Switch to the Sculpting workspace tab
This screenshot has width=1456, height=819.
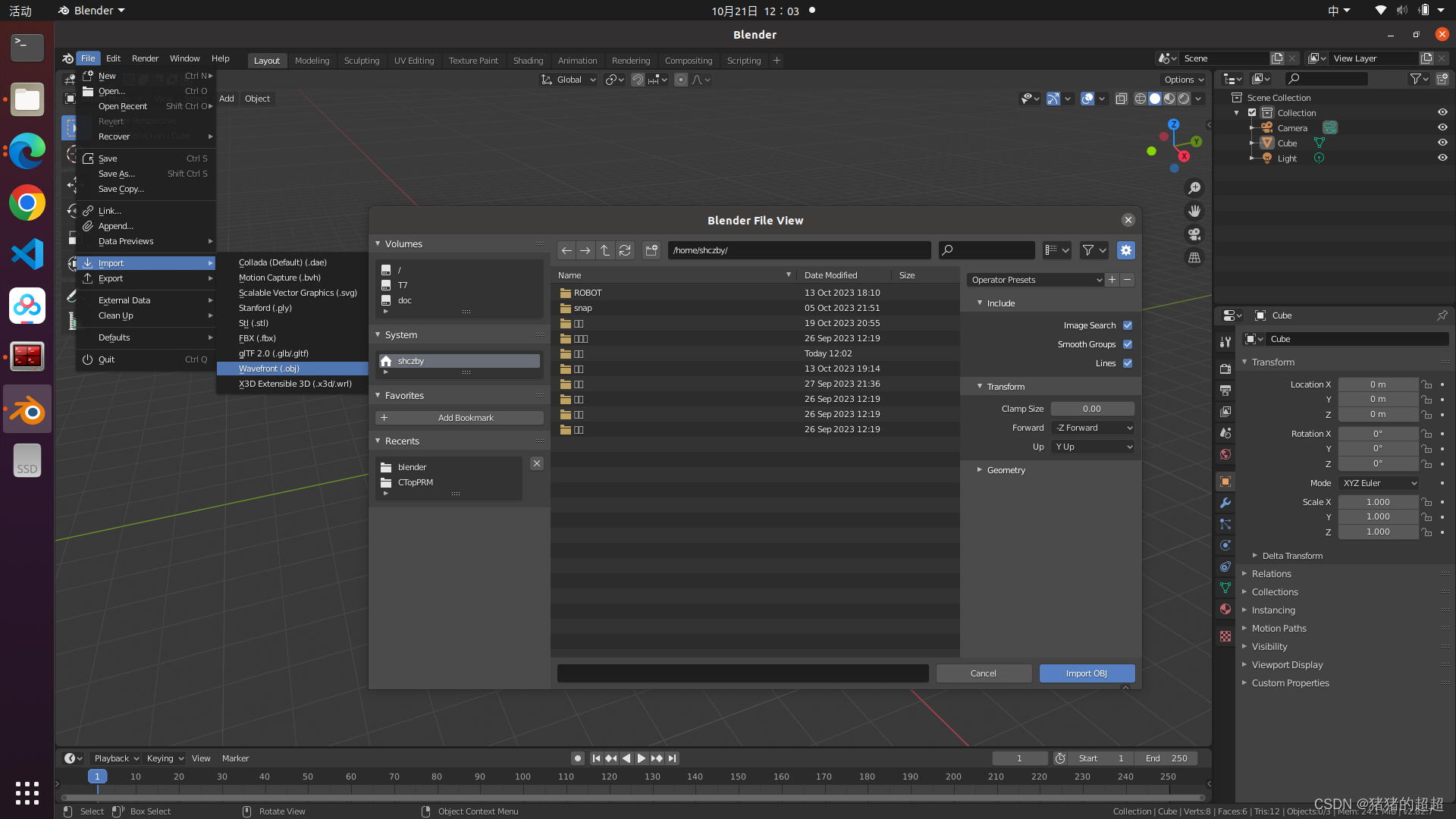coord(361,61)
